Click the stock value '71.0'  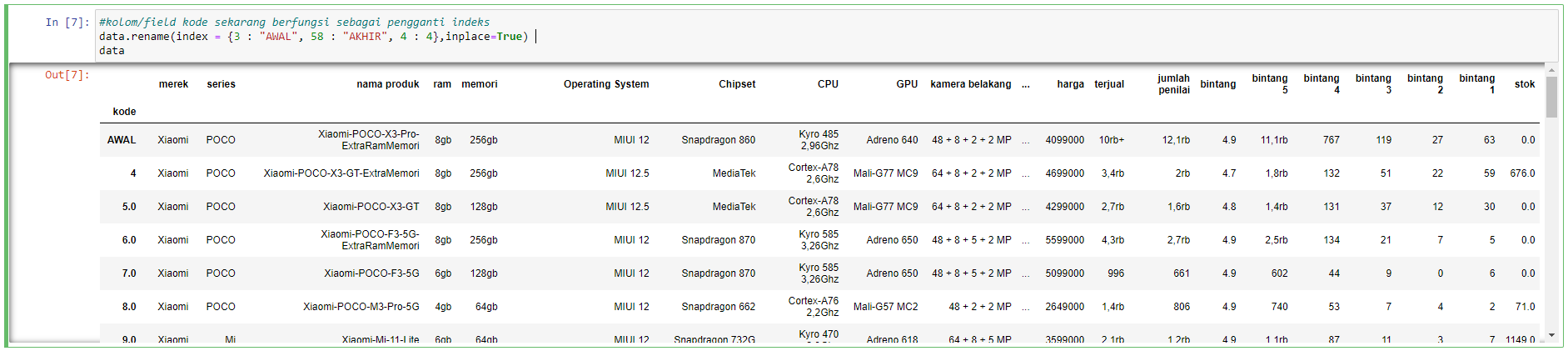pyautogui.click(x=1525, y=307)
